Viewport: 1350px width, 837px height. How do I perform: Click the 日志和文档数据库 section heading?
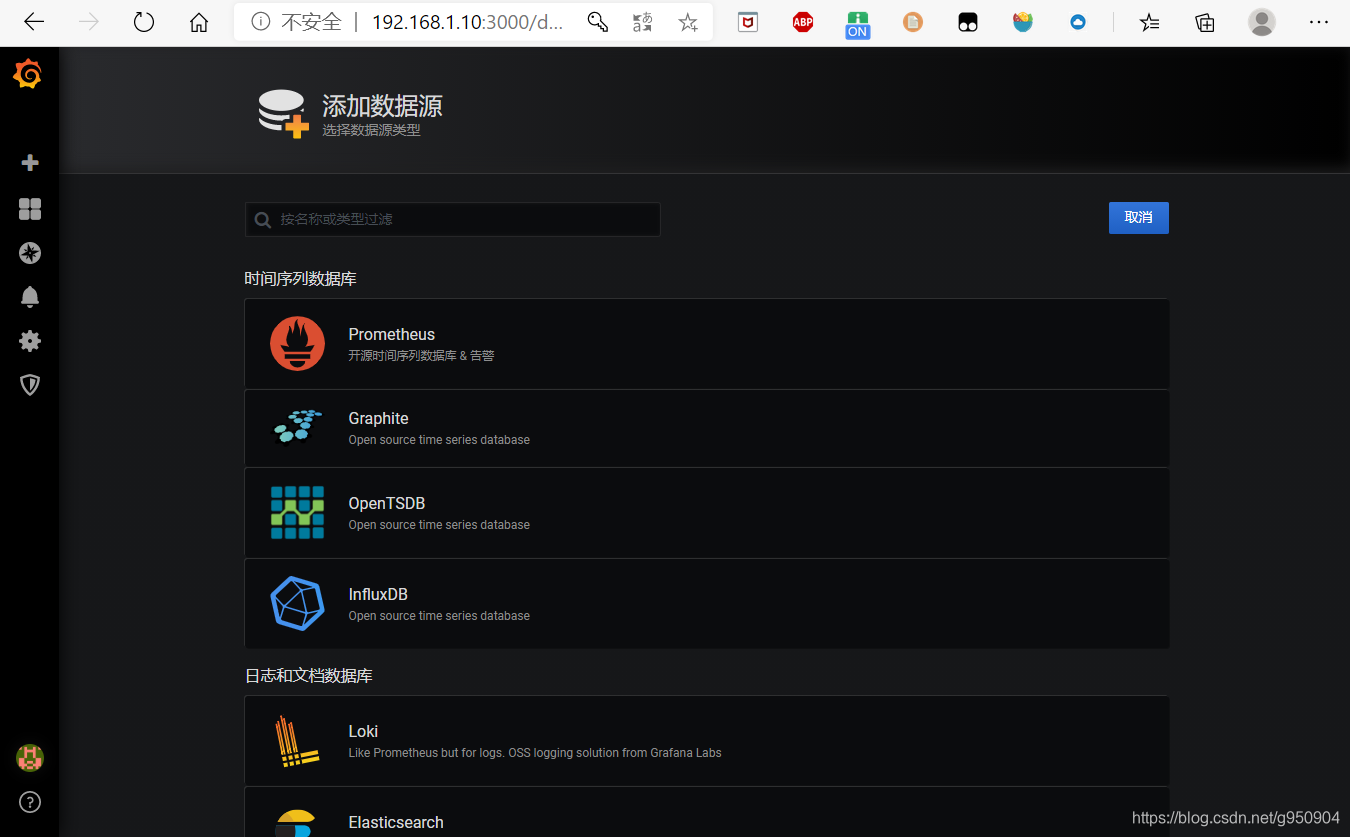tap(309, 676)
